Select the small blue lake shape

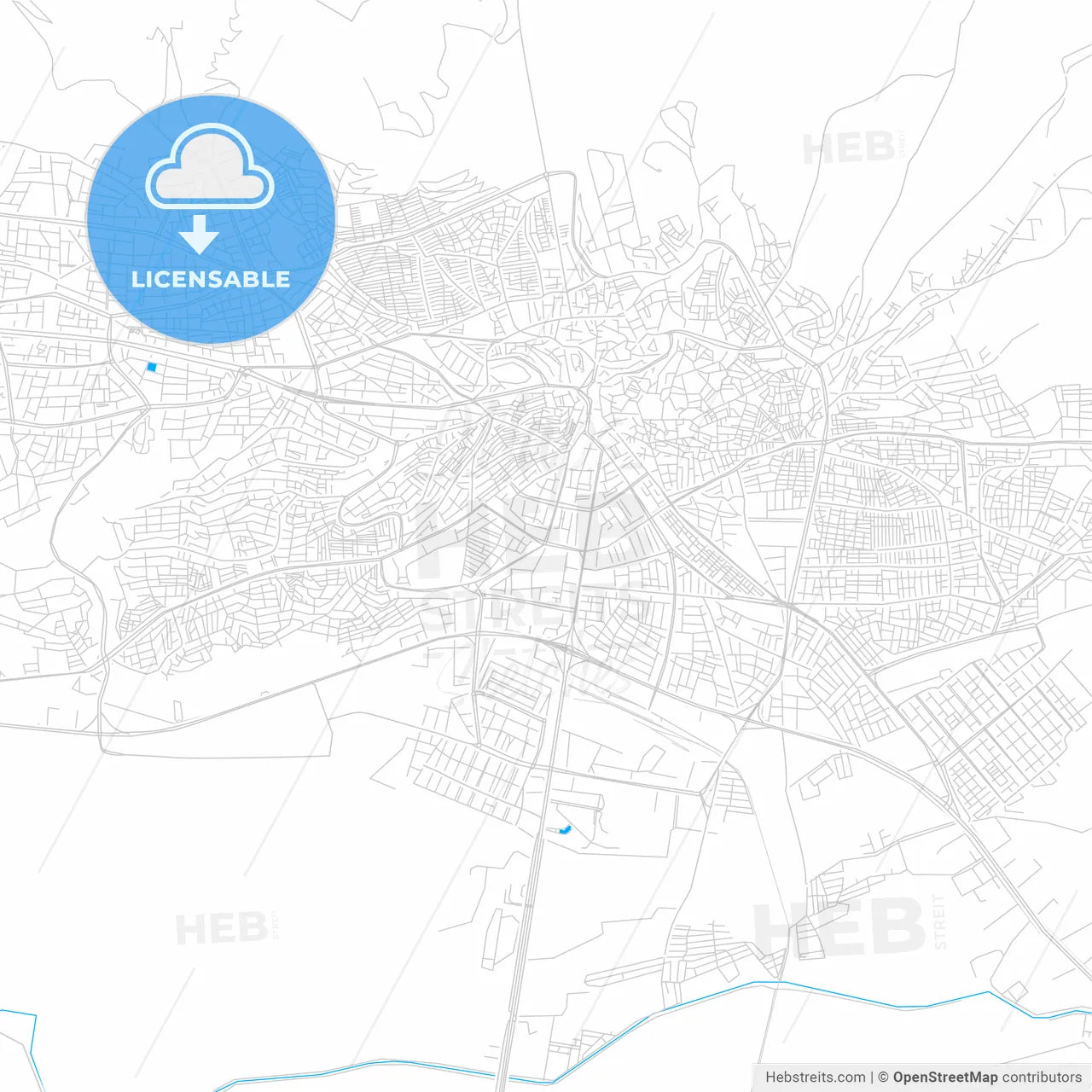point(565,832)
